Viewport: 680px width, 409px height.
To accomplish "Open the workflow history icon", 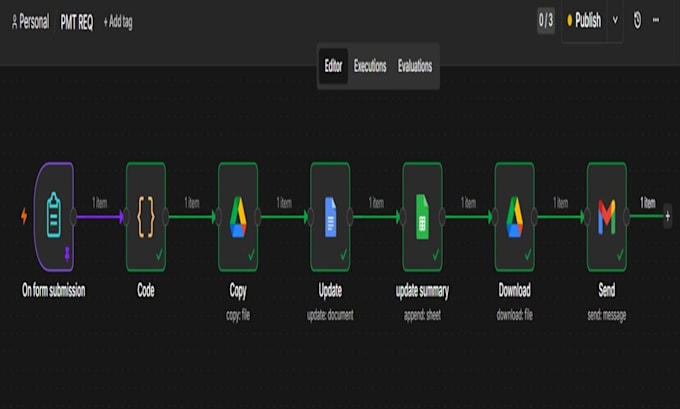I will click(637, 20).
